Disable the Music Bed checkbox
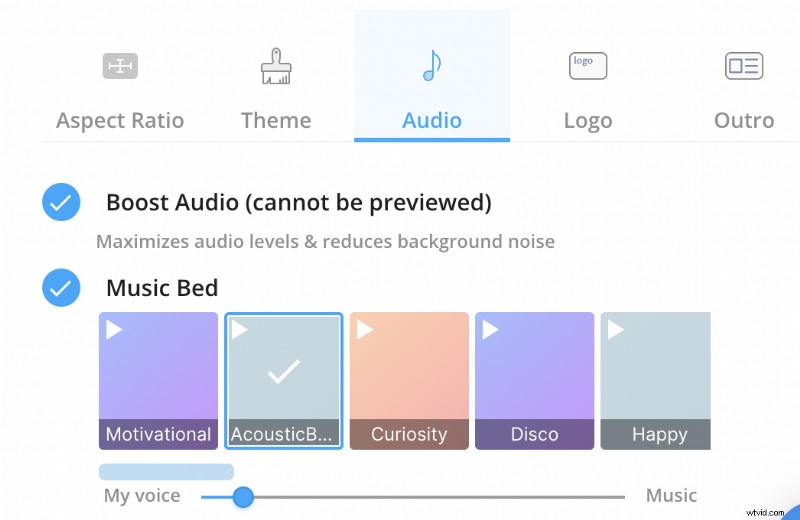The width and height of the screenshot is (800, 520). [61, 289]
